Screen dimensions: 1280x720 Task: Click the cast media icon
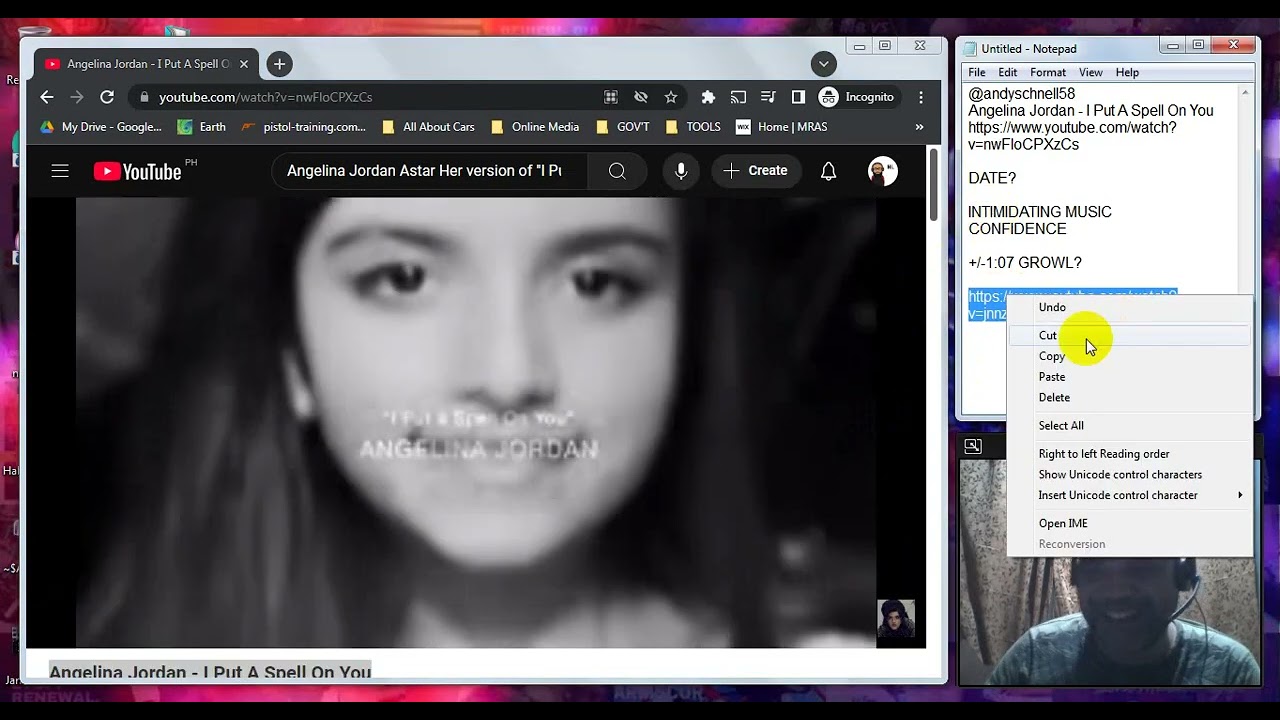coord(738,97)
